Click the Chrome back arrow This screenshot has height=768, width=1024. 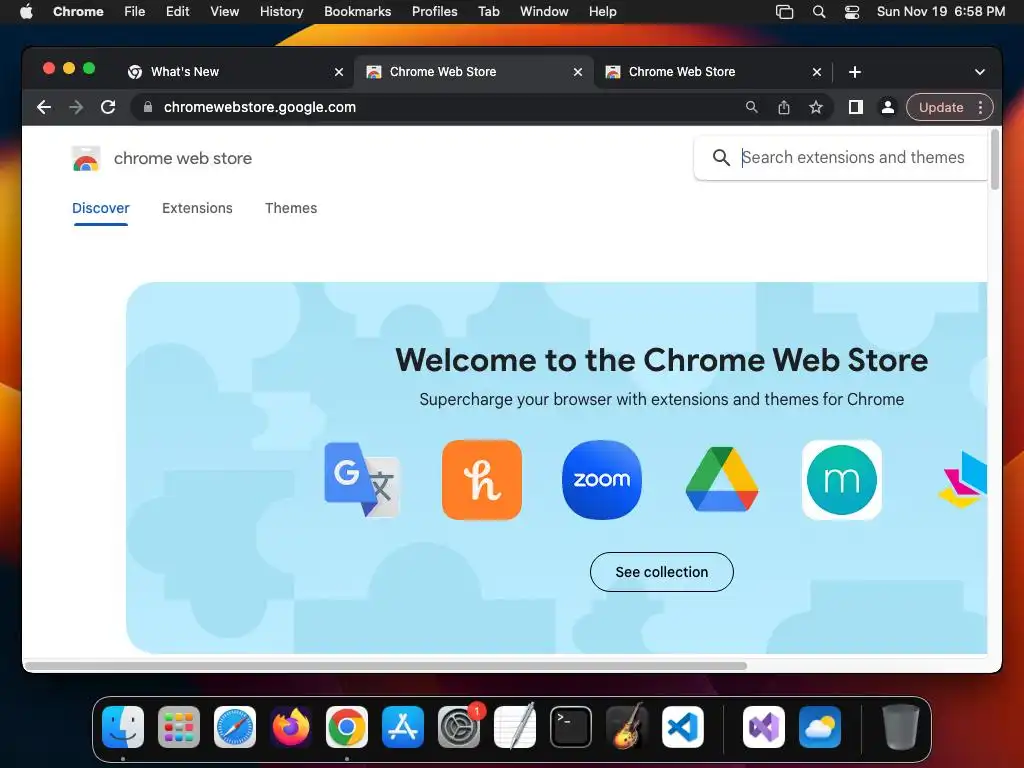(44, 107)
